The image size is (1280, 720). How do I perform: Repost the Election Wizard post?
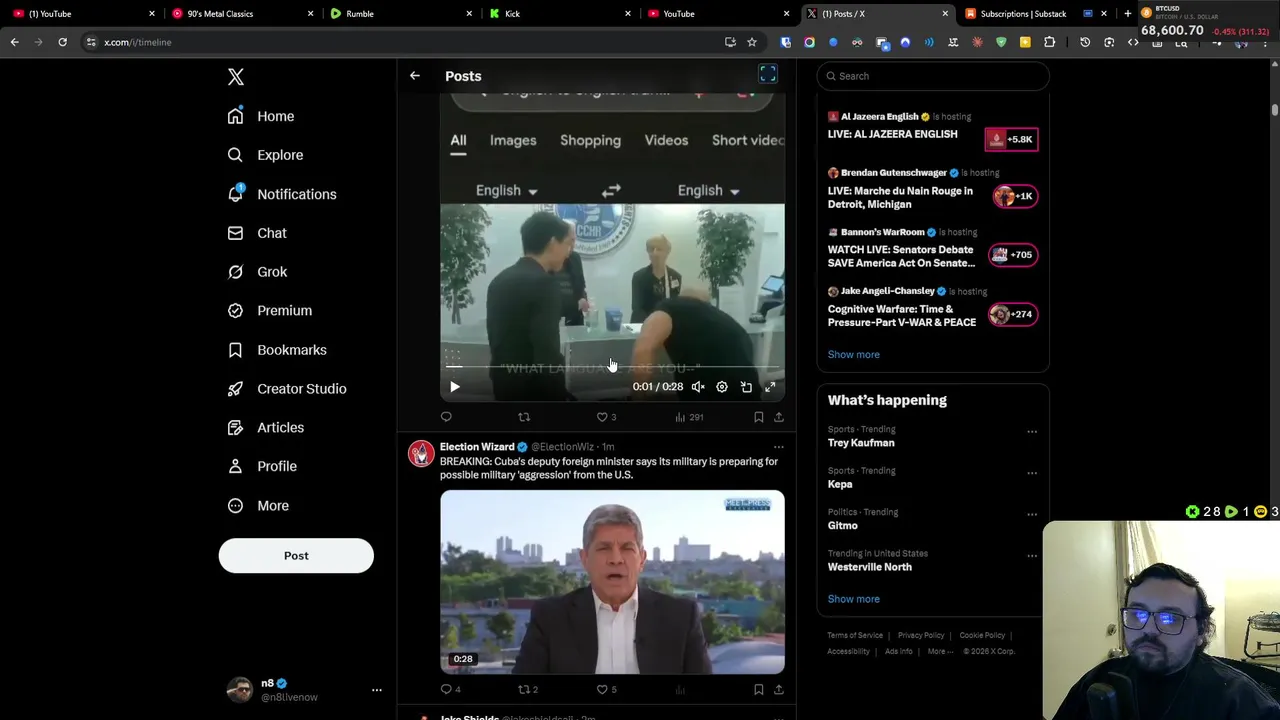(x=528, y=689)
